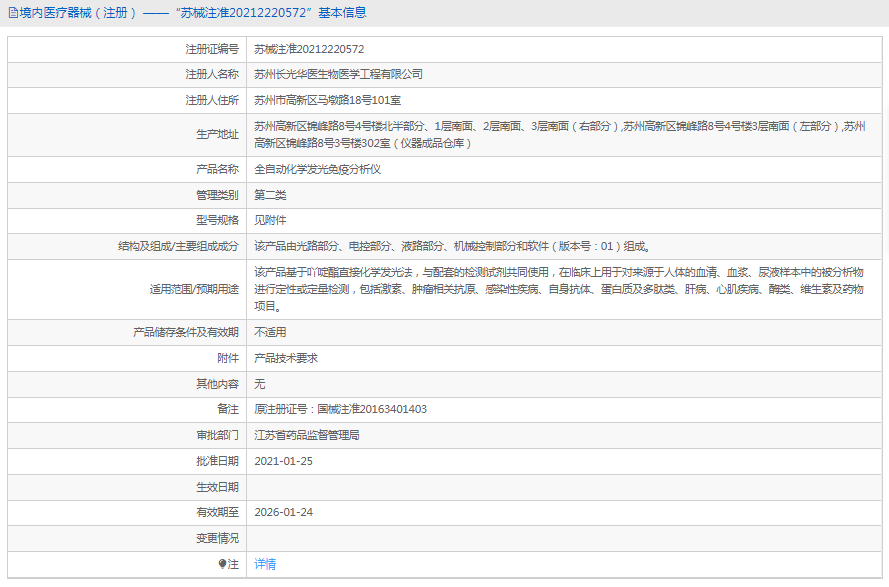Select expiry date 2026-01-24
This screenshot has width=889, height=587.
click(x=283, y=512)
